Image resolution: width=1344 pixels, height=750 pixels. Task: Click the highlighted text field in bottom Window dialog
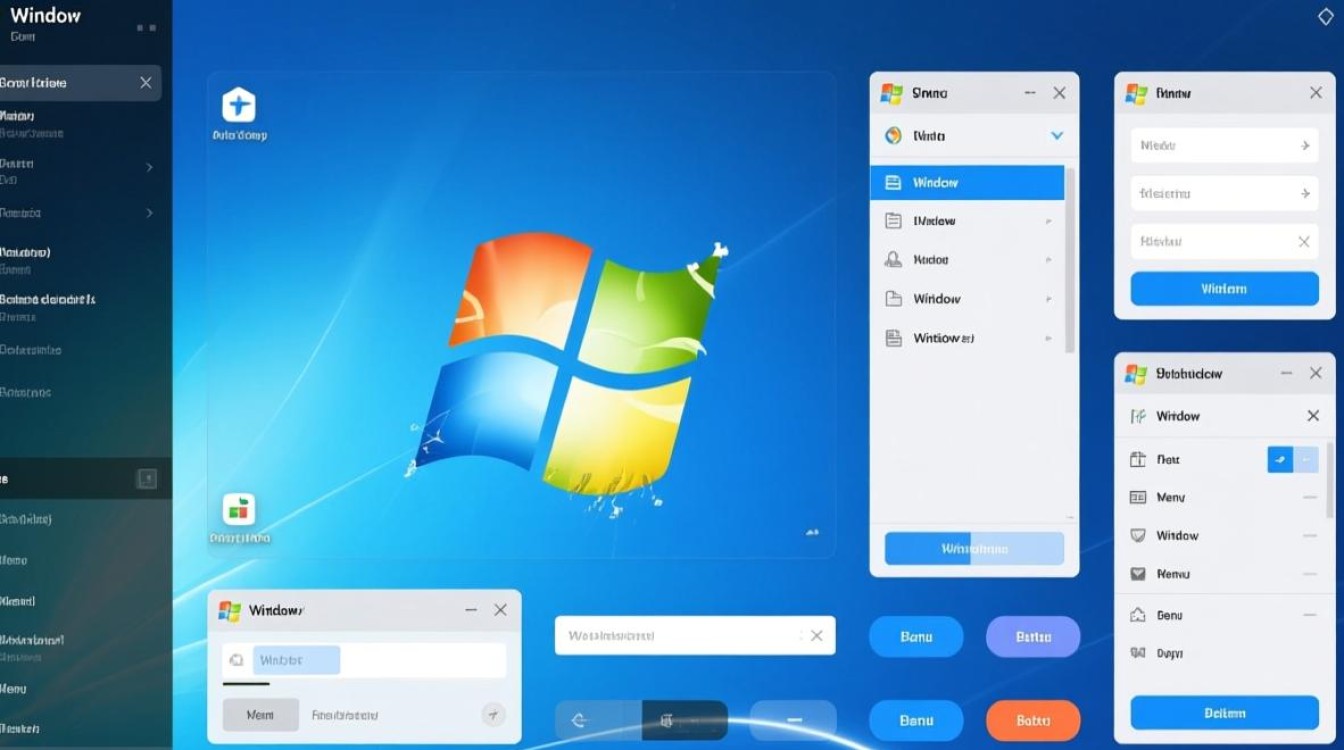(296, 660)
